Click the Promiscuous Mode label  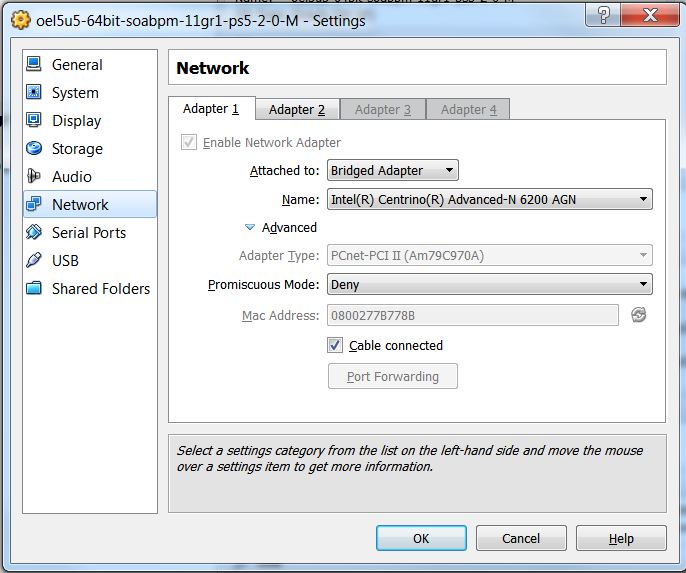263,285
